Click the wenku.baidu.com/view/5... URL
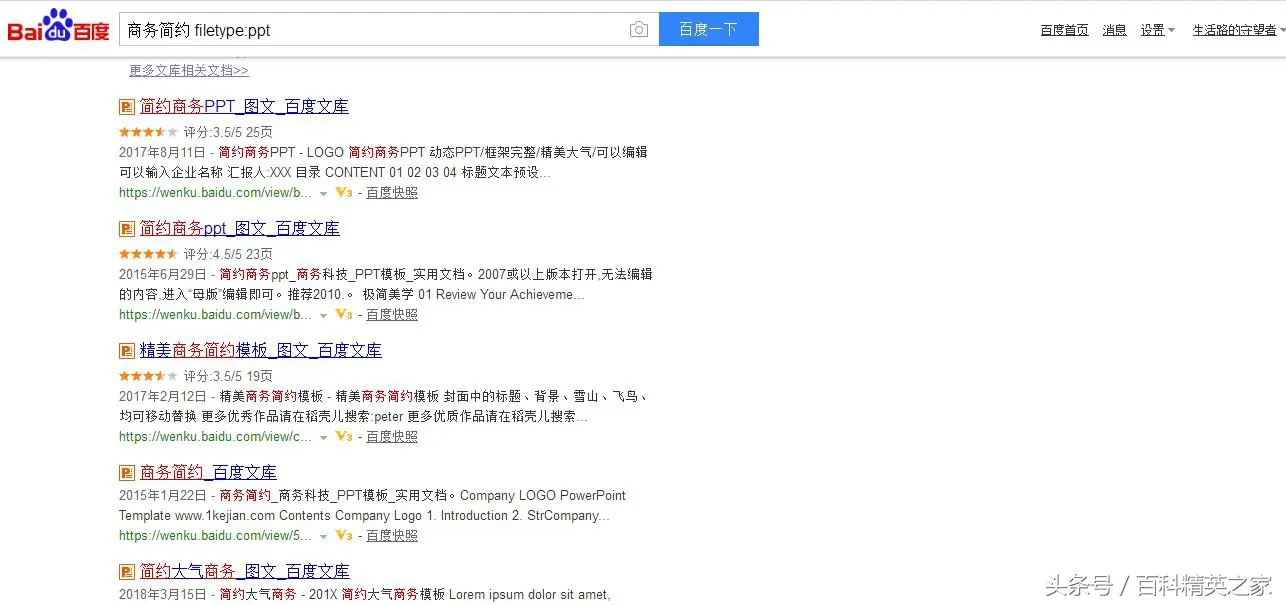This screenshot has height=605, width=1286. point(216,536)
